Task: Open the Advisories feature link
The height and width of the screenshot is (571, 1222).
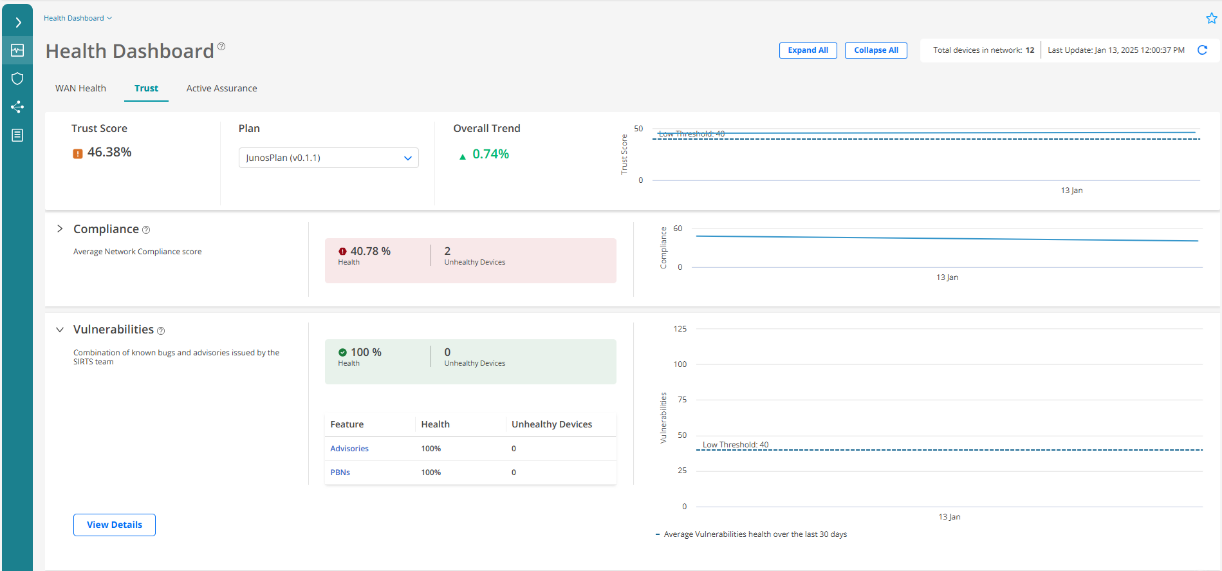Action: [349, 448]
